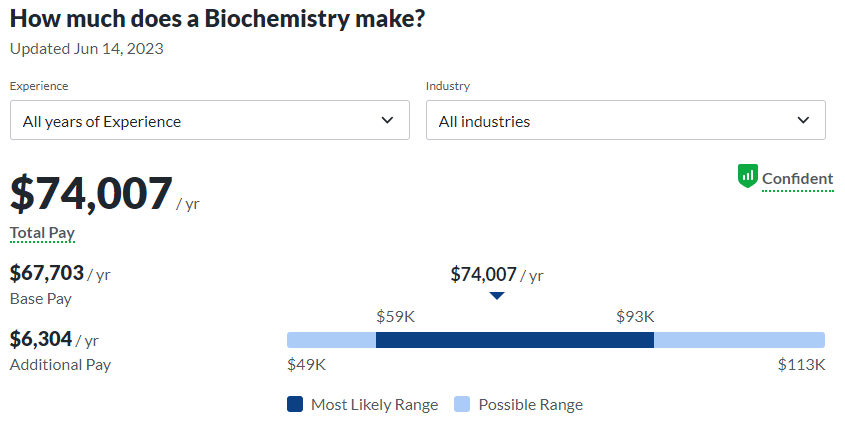Click the Most Likely Range legend swatch
Screen dimensions: 845x421
click(x=295, y=405)
